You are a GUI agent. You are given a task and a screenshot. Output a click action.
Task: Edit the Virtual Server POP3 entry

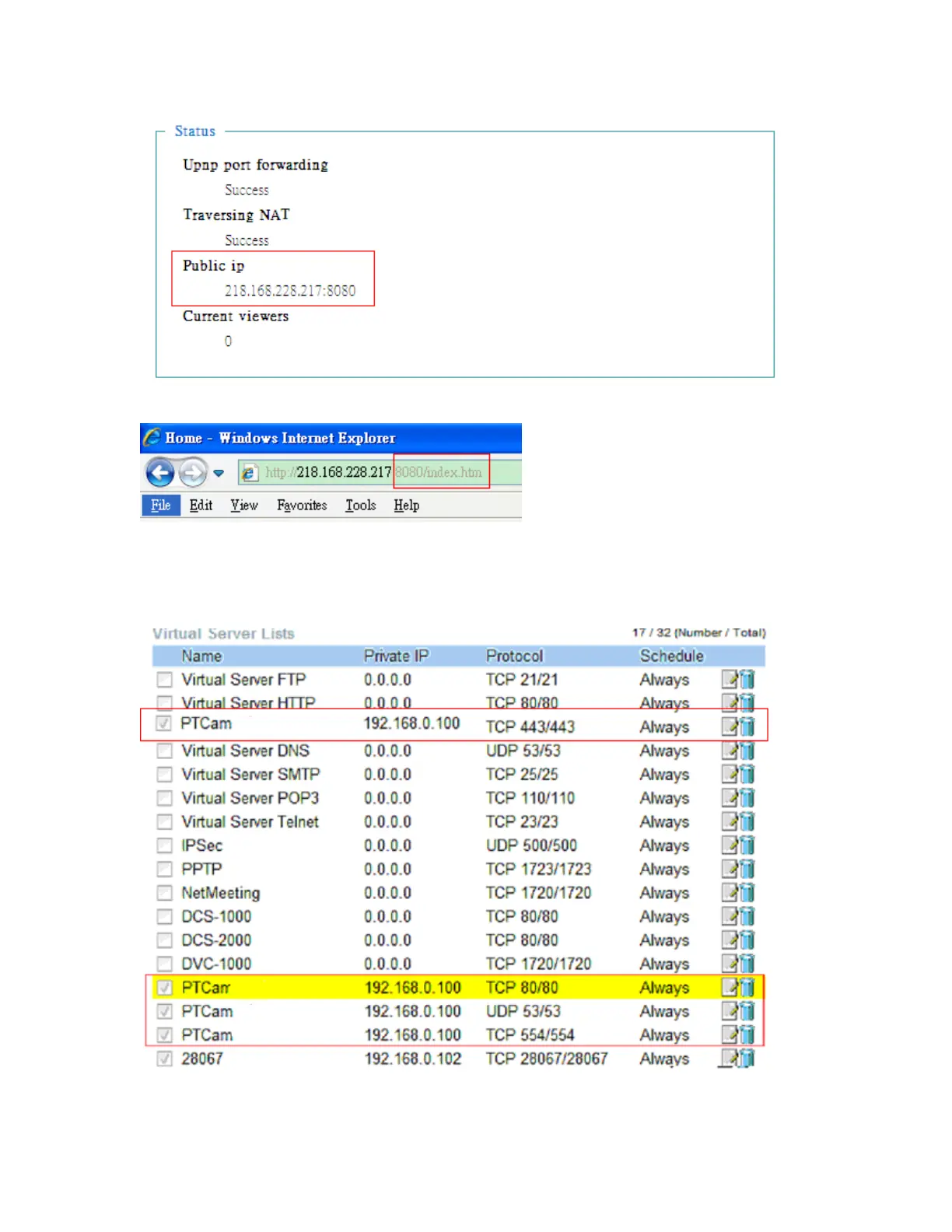tap(730, 798)
